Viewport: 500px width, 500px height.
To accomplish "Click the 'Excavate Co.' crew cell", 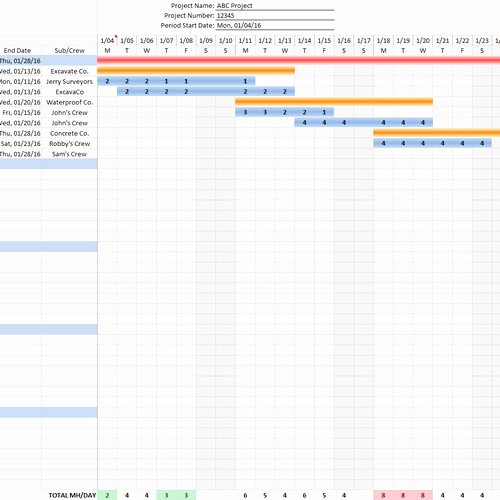I will [x=69, y=71].
